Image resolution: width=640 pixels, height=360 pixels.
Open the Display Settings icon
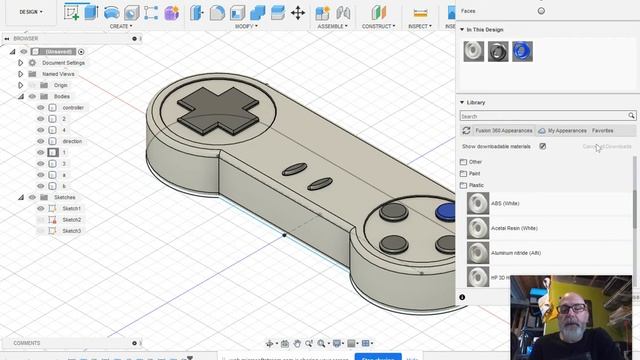(x=337, y=344)
